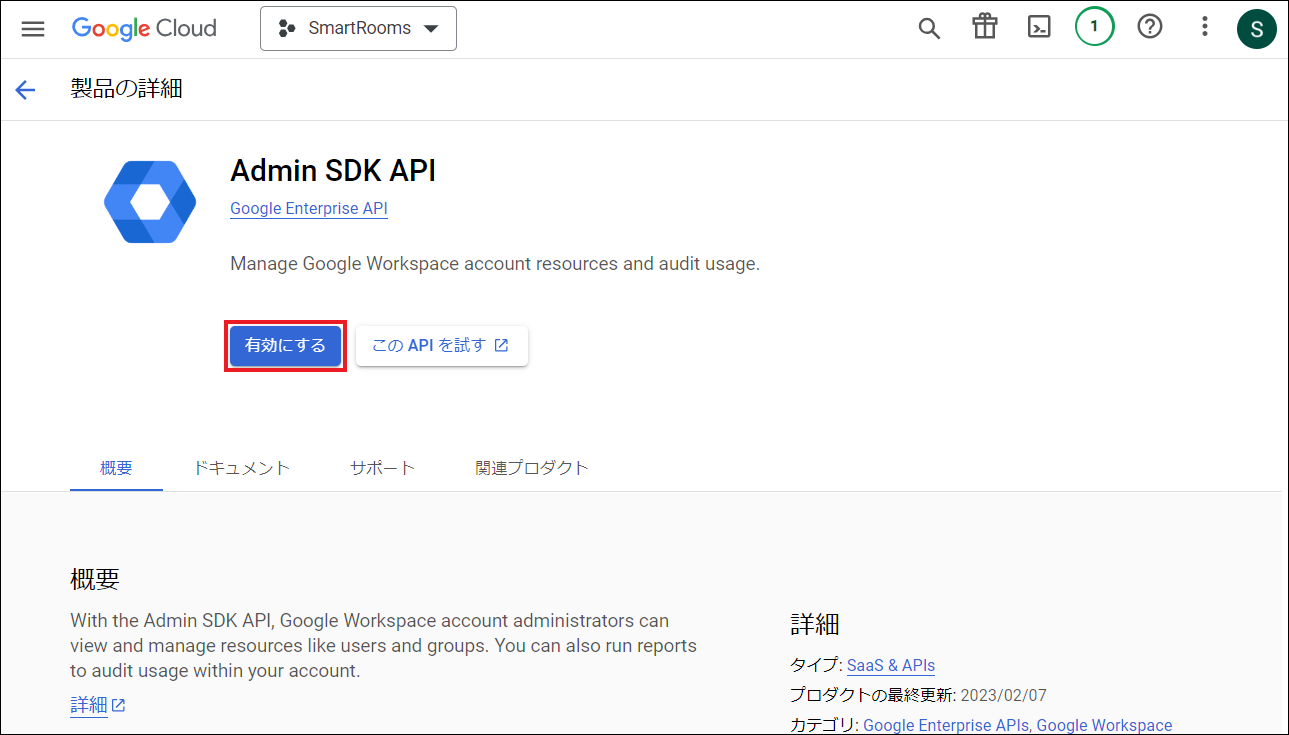The image size is (1289, 735).
Task: Activate Cloud Shell terminal icon
Action: (1039, 28)
